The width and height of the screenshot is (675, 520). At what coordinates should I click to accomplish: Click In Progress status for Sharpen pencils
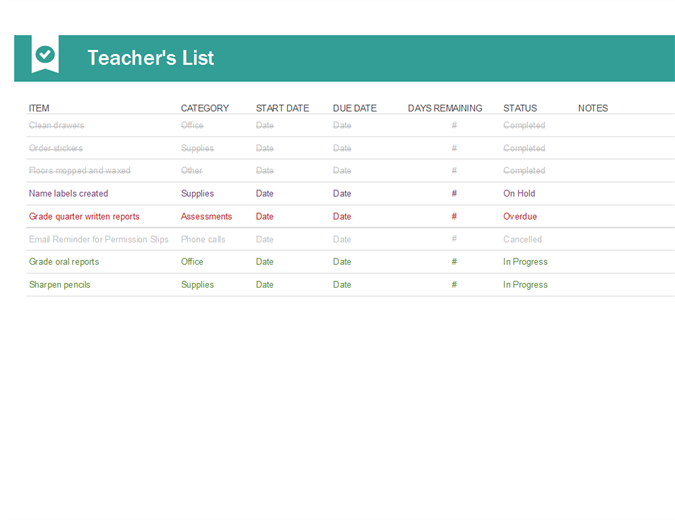(x=525, y=285)
